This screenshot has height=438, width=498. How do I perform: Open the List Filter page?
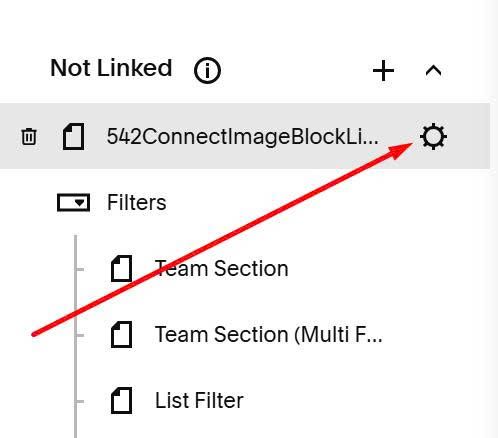[199, 400]
